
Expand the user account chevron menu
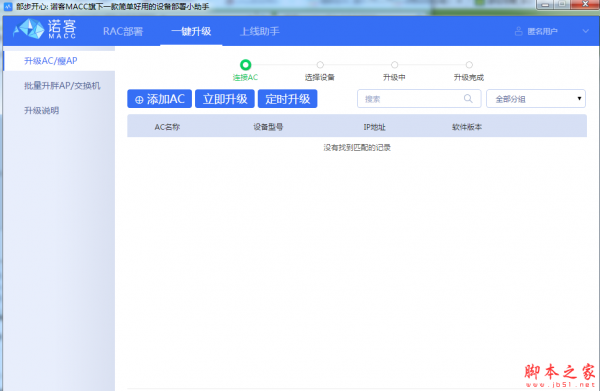(585, 31)
